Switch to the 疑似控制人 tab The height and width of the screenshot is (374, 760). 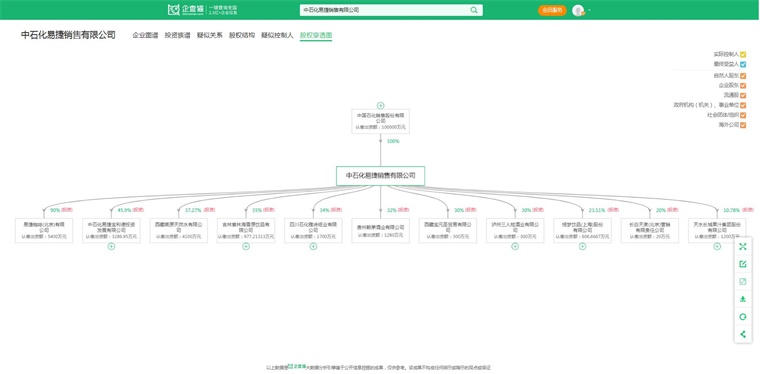click(277, 35)
